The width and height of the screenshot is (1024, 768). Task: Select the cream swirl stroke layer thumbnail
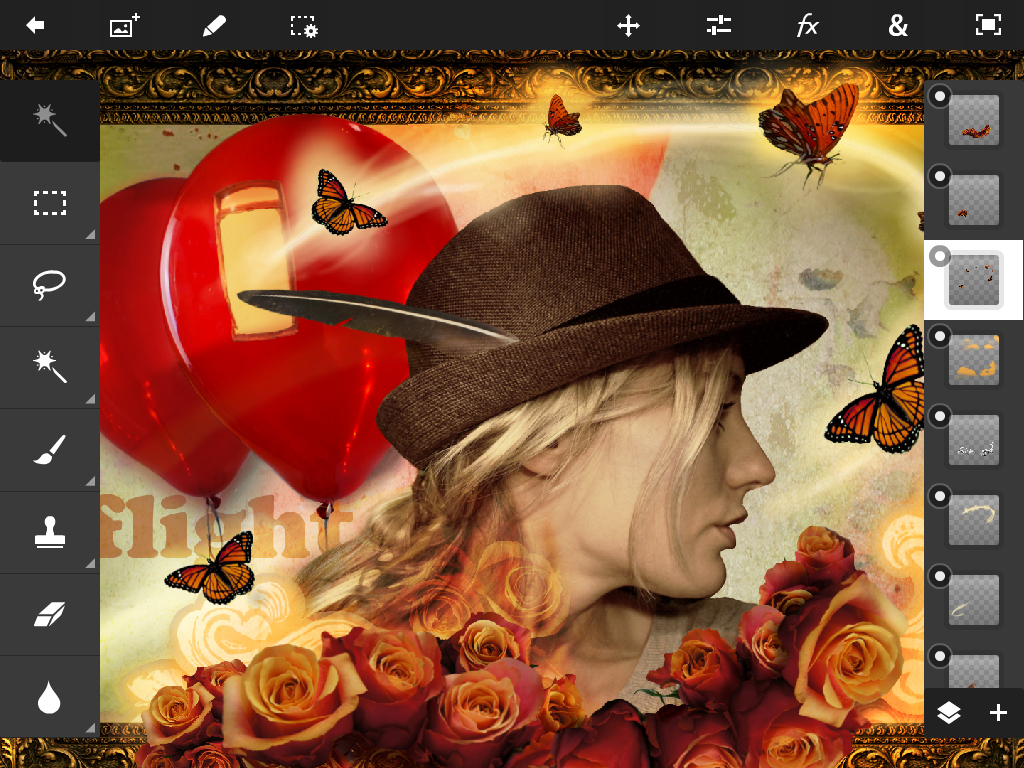point(974,520)
